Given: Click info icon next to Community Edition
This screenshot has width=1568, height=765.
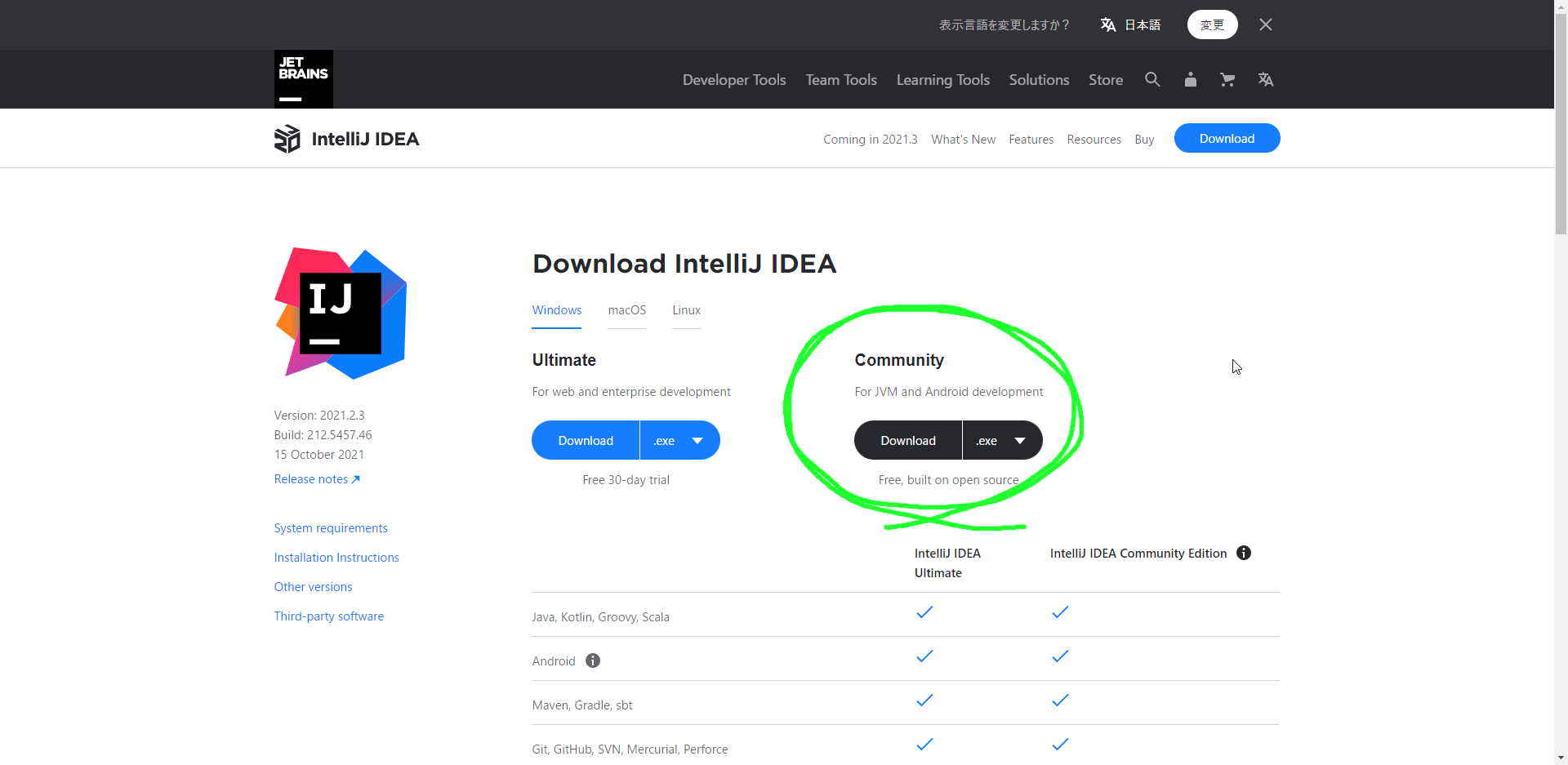Looking at the screenshot, I should coord(1244,553).
